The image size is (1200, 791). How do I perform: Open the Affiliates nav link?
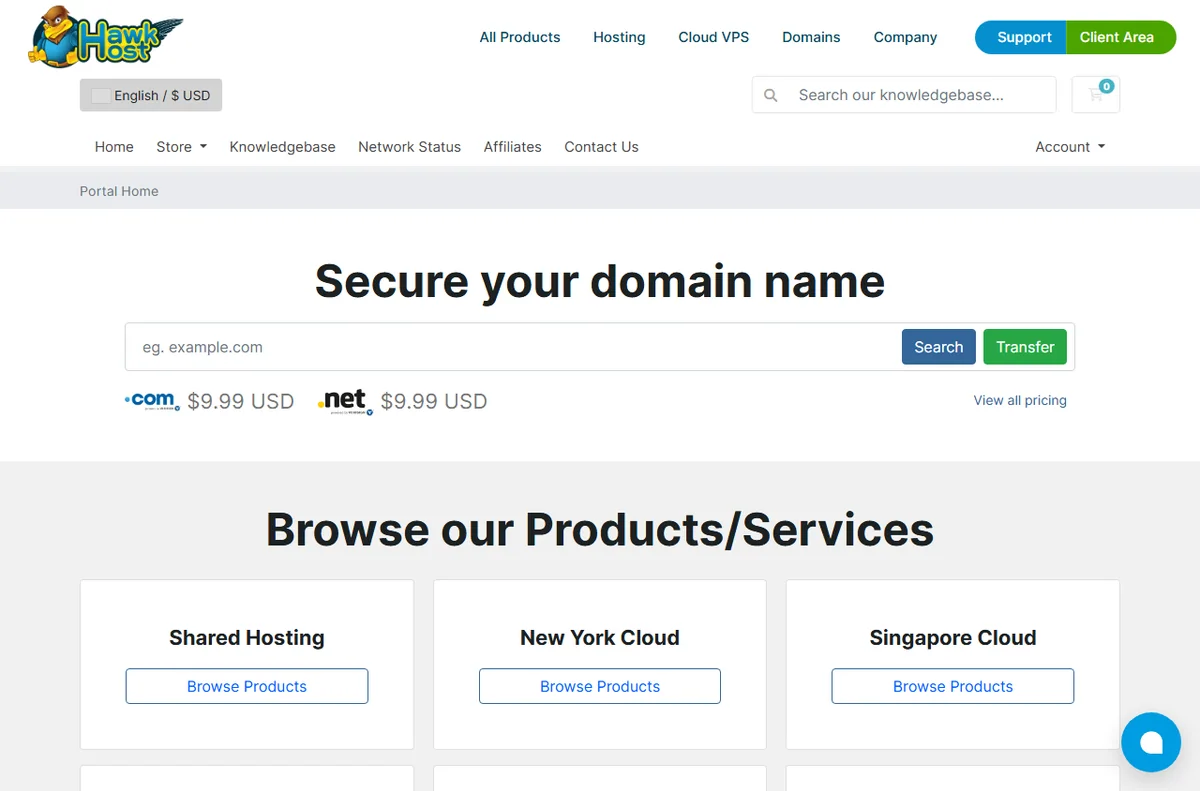click(512, 146)
